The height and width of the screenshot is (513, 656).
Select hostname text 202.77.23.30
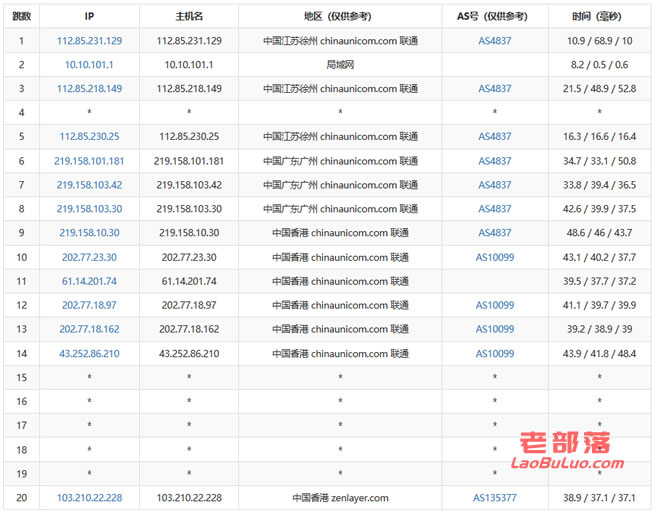point(189,257)
